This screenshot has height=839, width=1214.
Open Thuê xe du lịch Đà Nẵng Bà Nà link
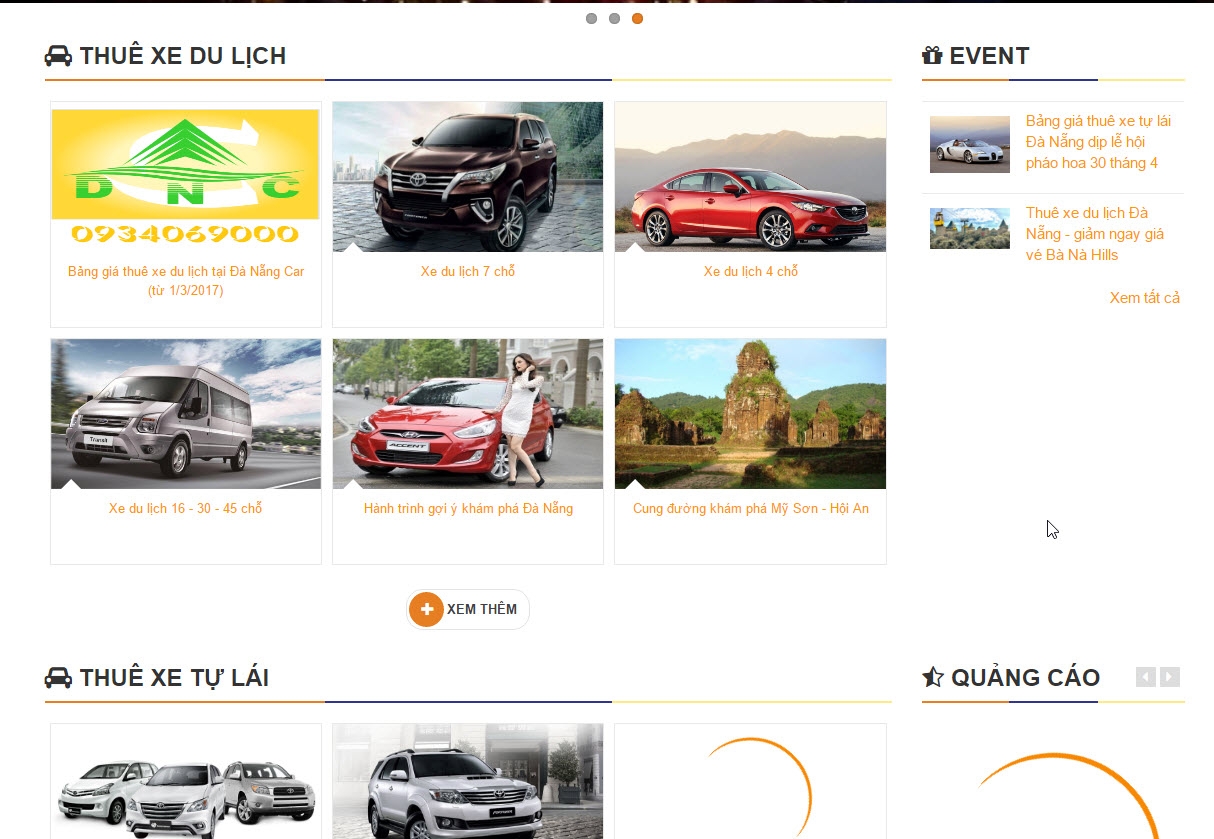(1095, 234)
